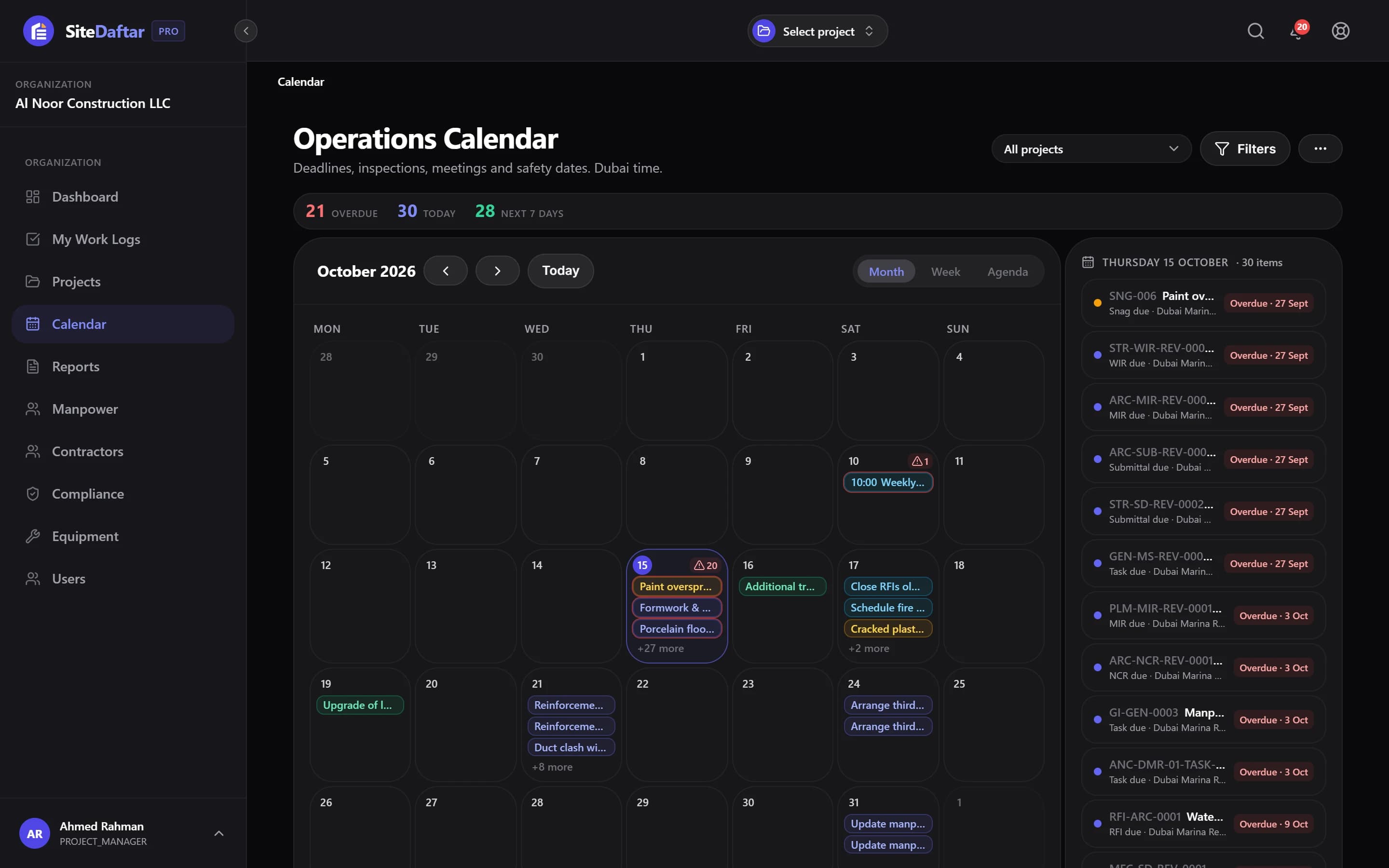Open the search icon in top bar
This screenshot has height=868, width=1389.
[x=1255, y=31]
